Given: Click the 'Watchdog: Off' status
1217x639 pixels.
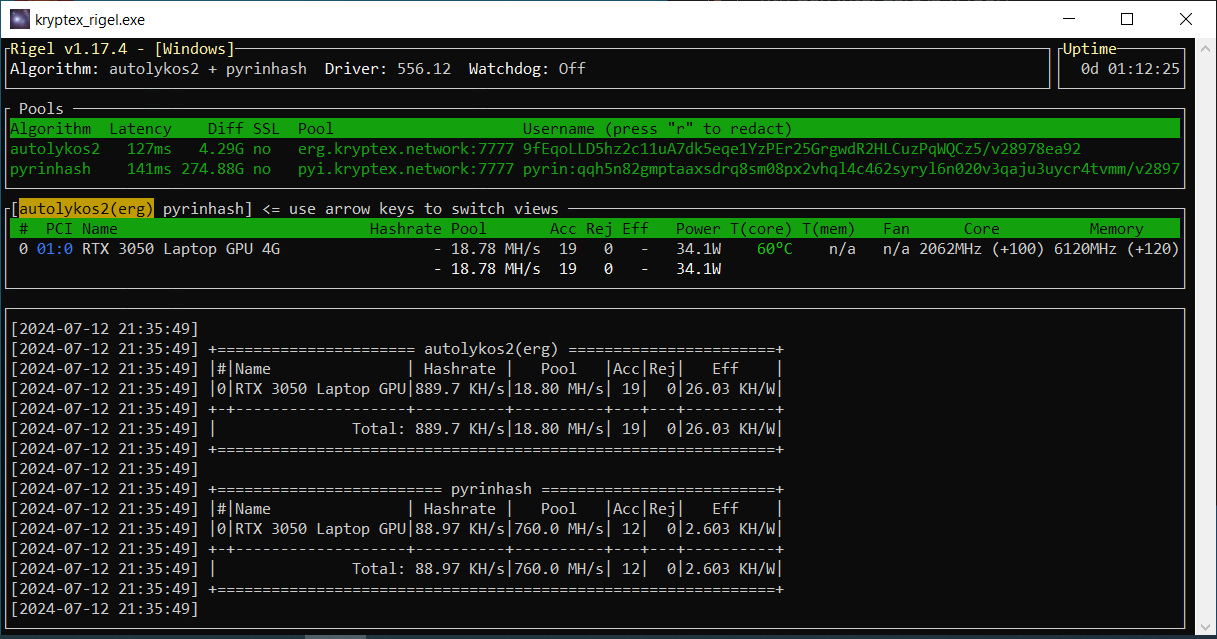Looking at the screenshot, I should coord(527,69).
